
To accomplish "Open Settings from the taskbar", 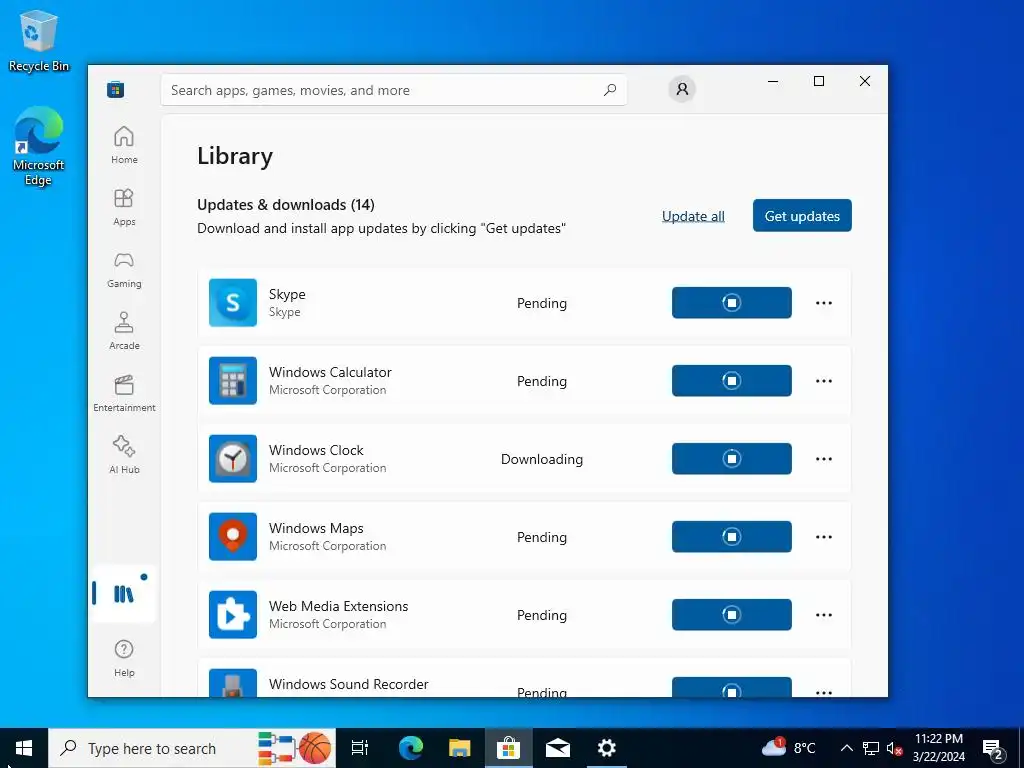I will pyautogui.click(x=607, y=748).
